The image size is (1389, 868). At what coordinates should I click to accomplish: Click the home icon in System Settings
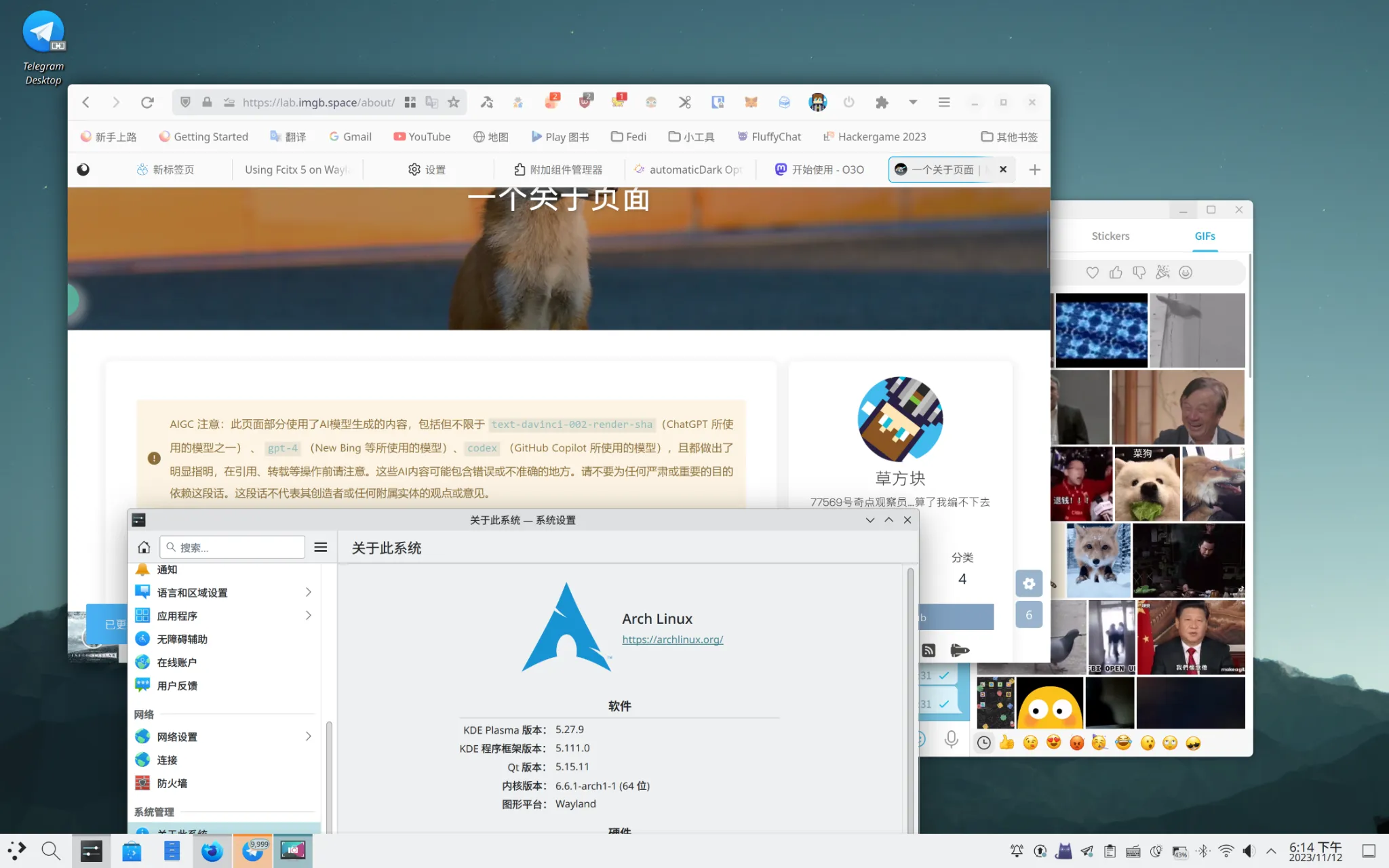144,547
